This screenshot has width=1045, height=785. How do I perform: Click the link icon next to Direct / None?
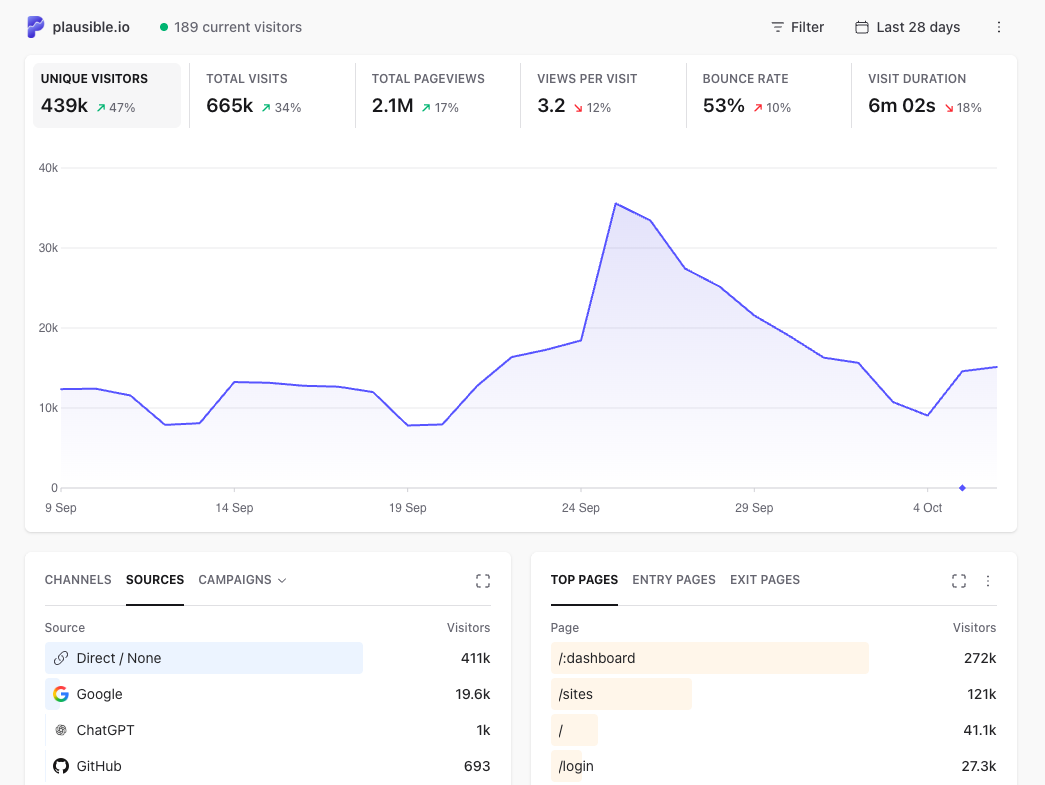click(x=61, y=658)
